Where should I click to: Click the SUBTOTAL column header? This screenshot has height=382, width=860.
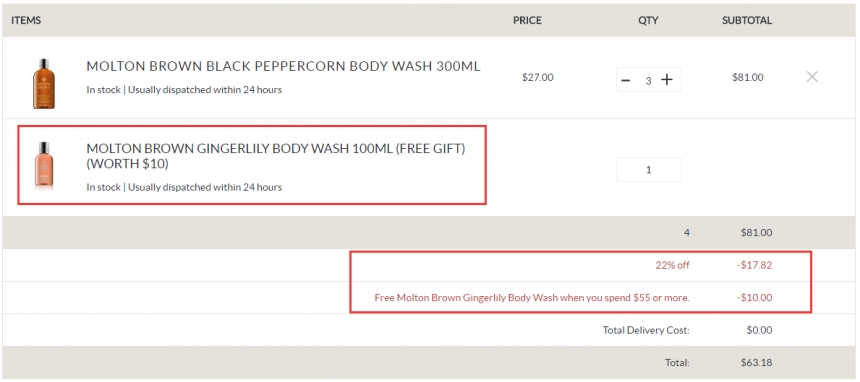(x=747, y=20)
